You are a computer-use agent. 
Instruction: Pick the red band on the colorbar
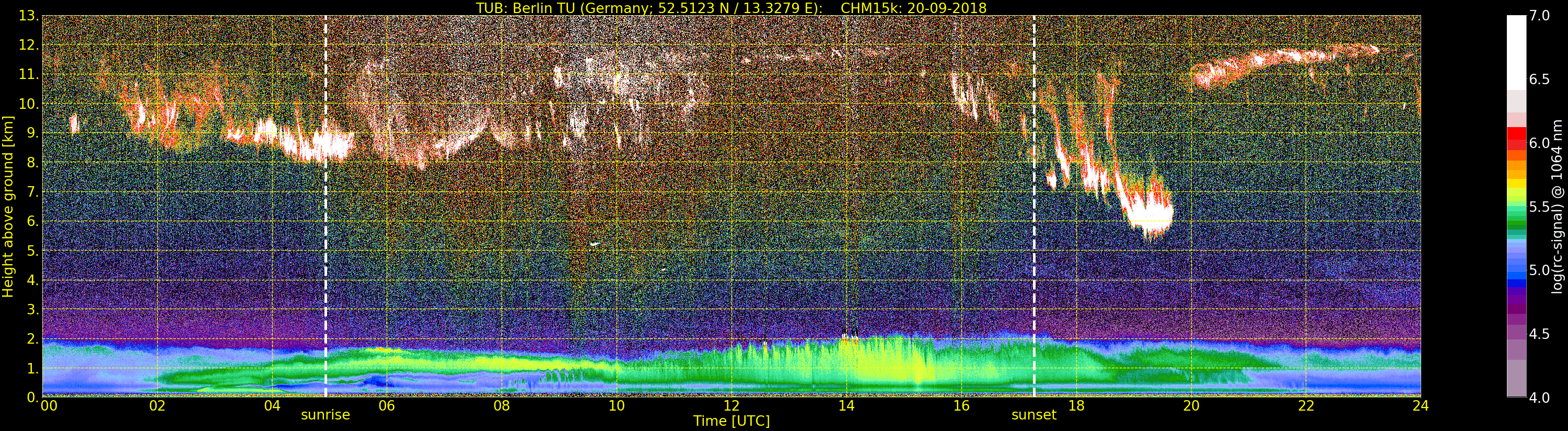1516,133
